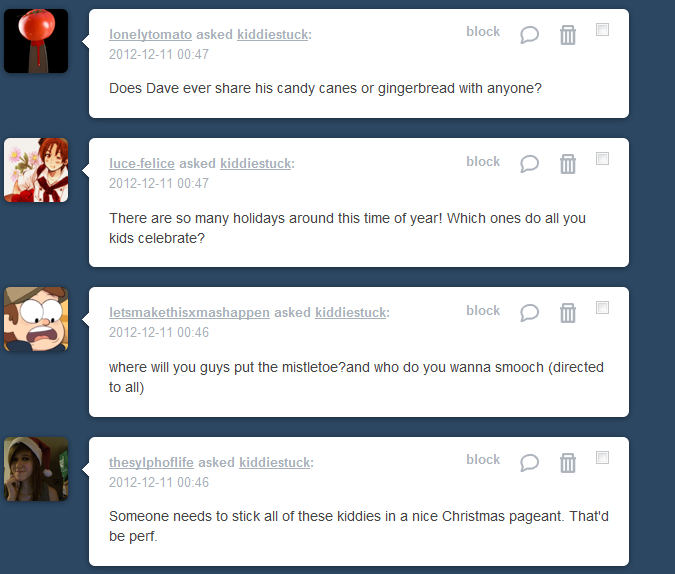Open the reply bubble on lonelytomato's ask
Image resolution: width=675 pixels, height=574 pixels.
click(529, 35)
